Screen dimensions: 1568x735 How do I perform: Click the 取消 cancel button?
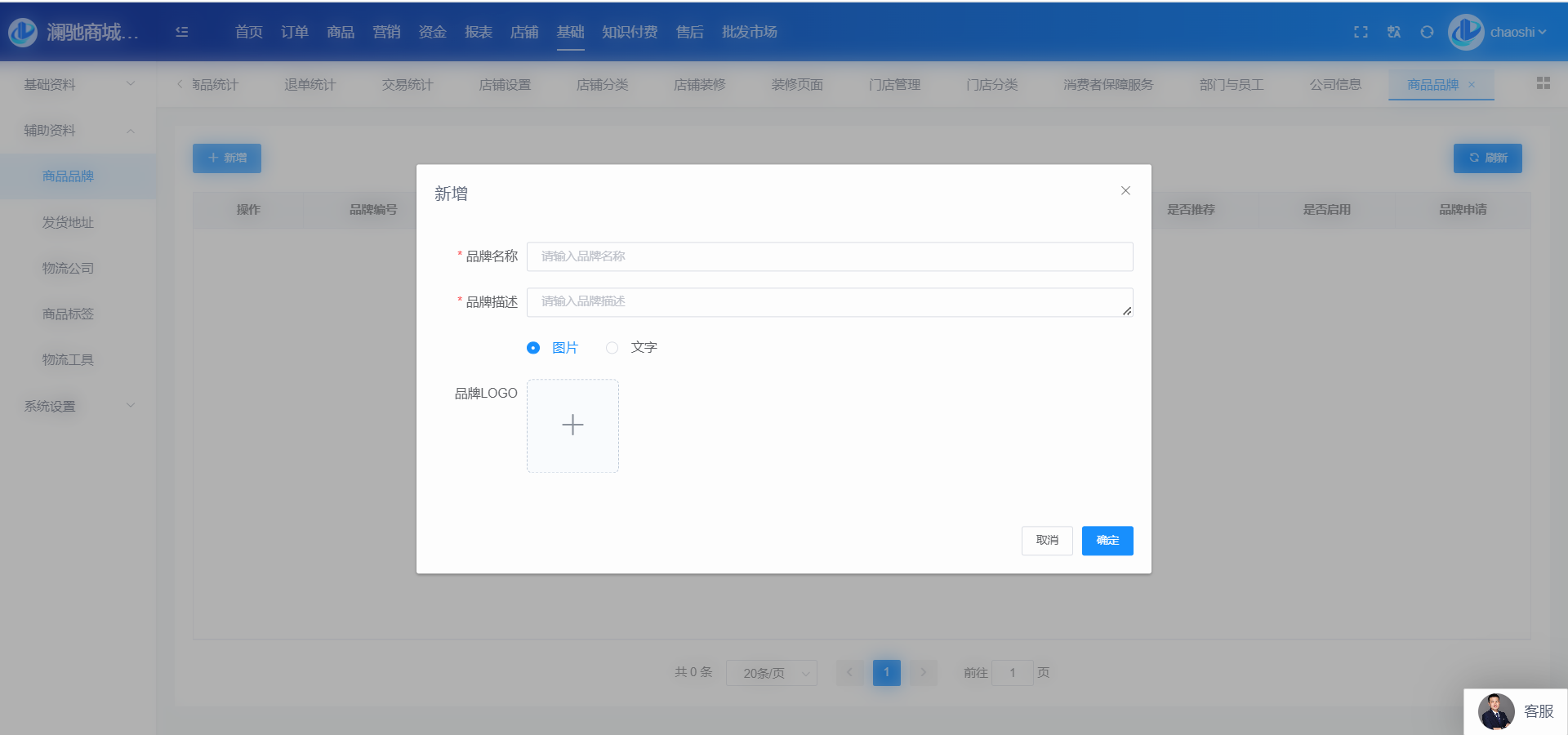(x=1047, y=541)
